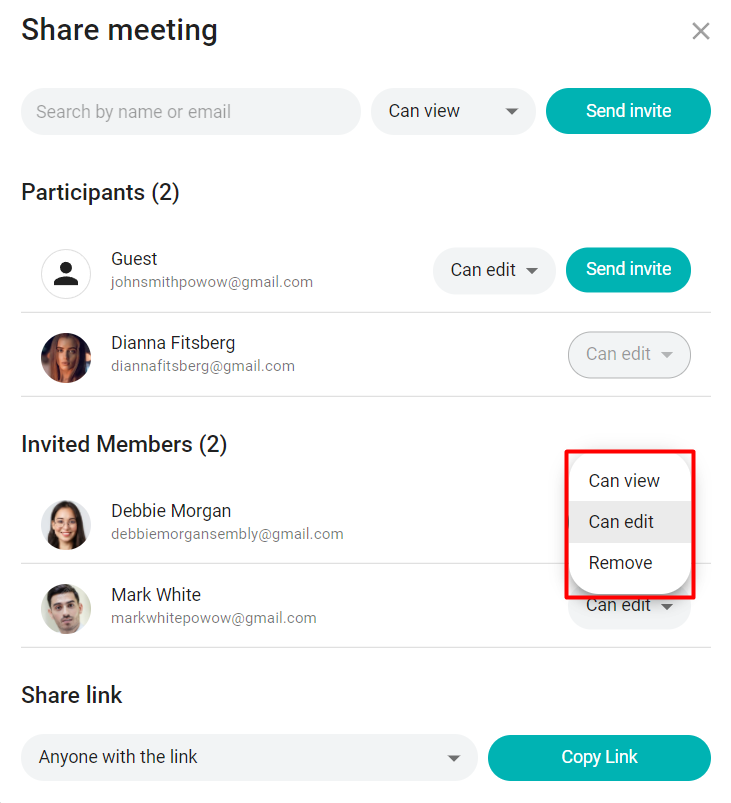Send invite to the Guest participant

628,270
